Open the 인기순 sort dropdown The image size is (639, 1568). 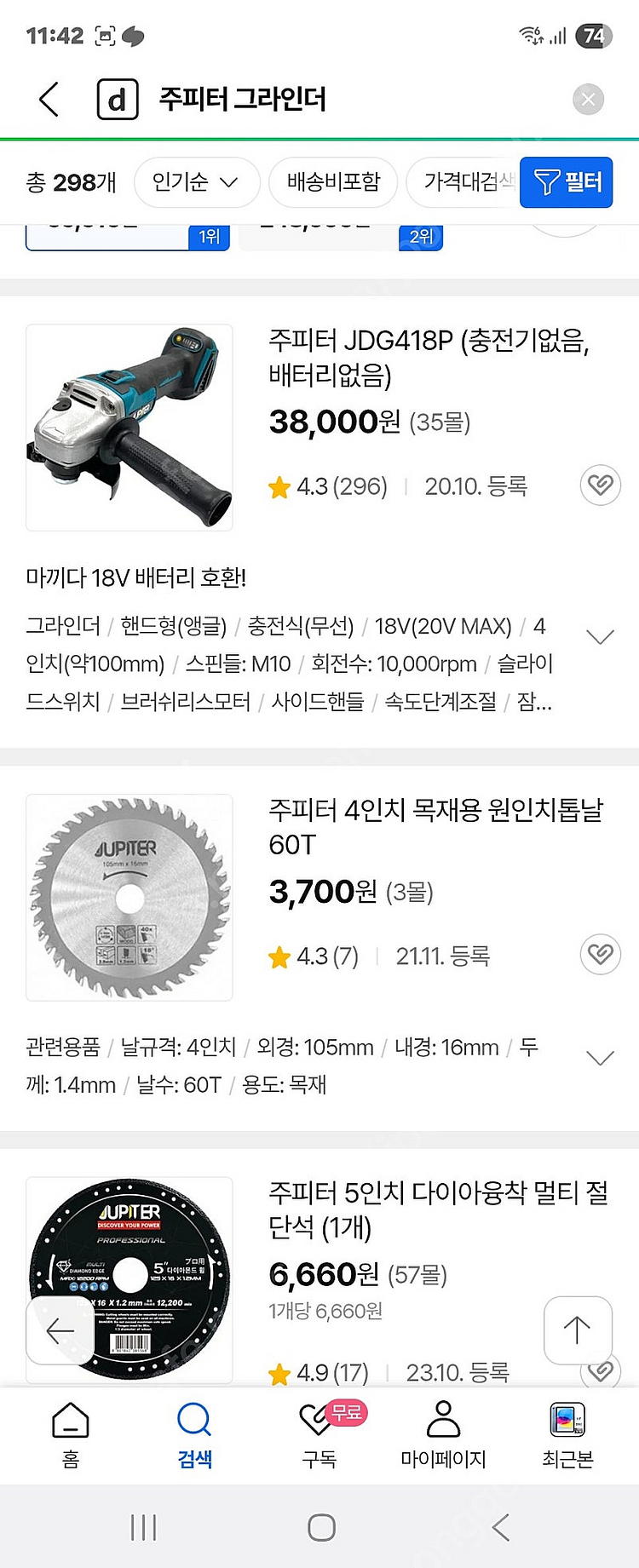tap(196, 182)
